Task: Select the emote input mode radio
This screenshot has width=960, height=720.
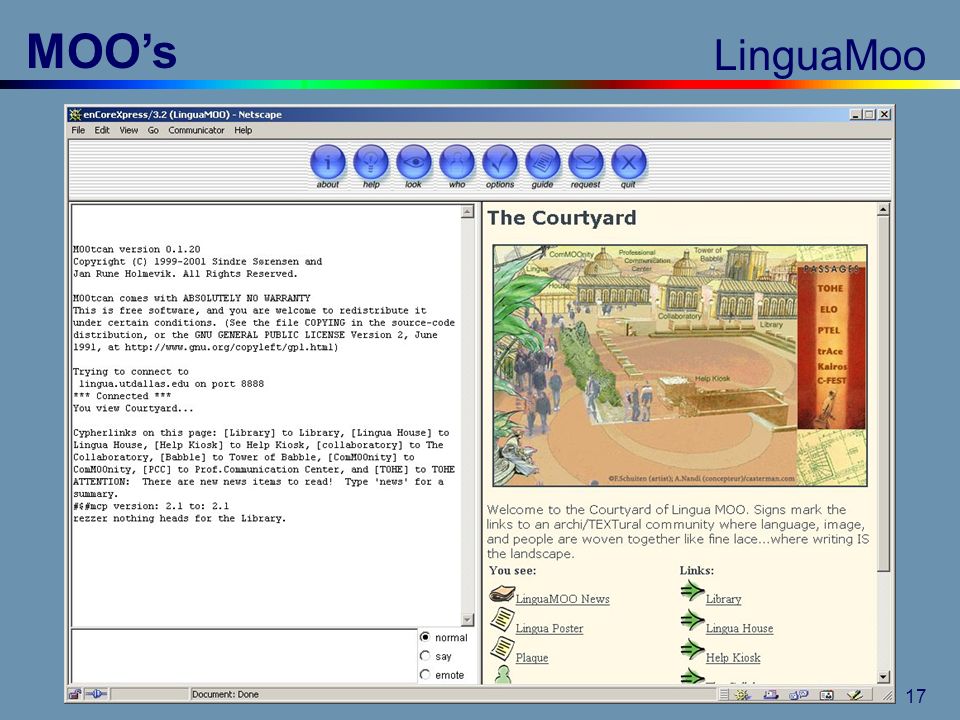Action: point(425,675)
